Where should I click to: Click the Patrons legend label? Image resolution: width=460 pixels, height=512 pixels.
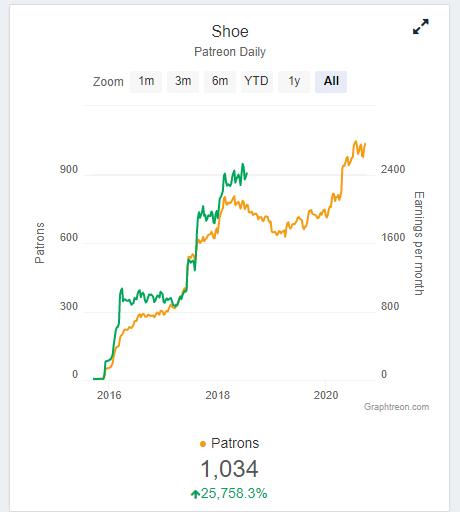click(235, 443)
